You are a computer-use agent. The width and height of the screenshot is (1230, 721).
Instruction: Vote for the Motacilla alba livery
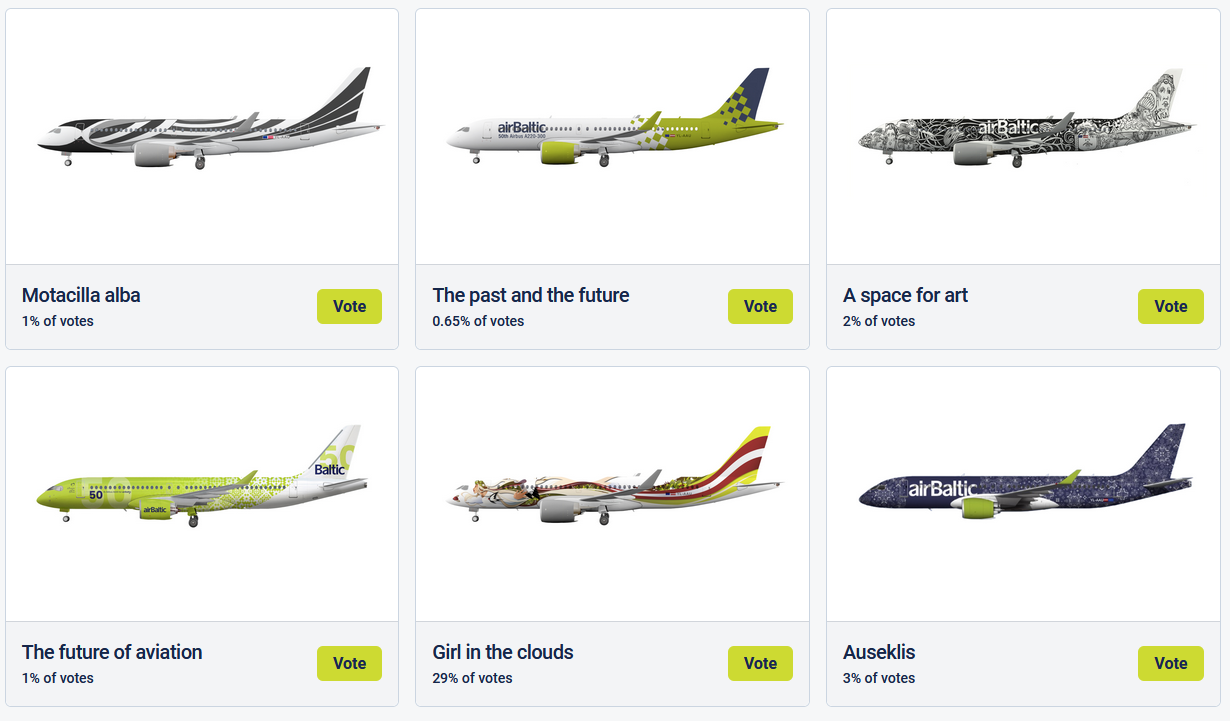pos(349,306)
